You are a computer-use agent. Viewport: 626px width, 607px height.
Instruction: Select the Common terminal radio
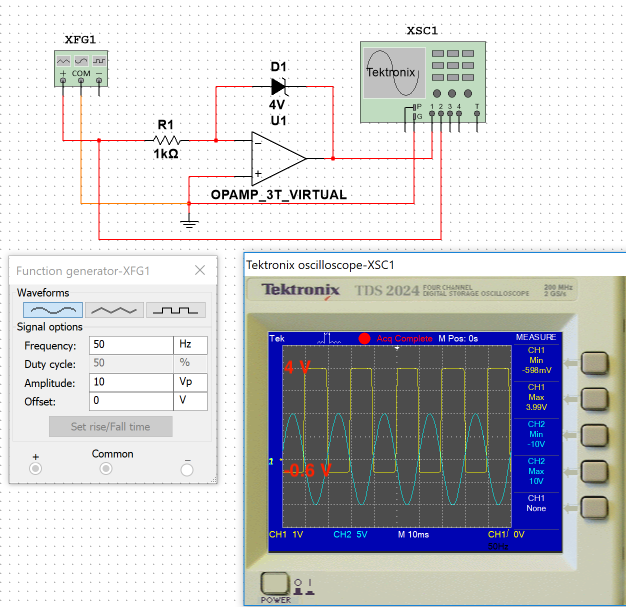pos(106,468)
